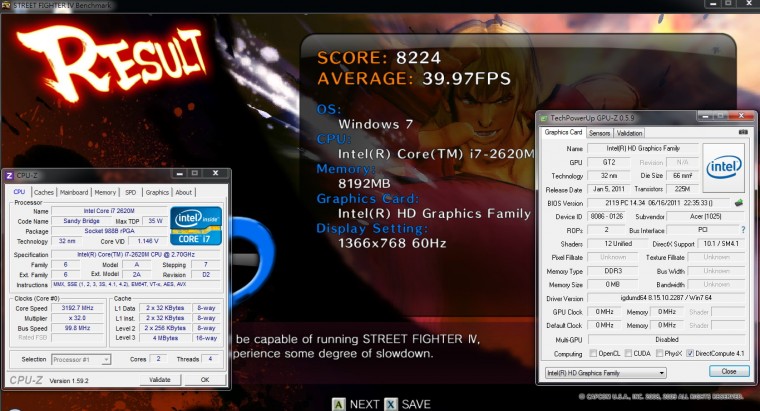760x411 pixels.
Task: Click the CPU-Z purple Z title icon
Action: (10, 175)
